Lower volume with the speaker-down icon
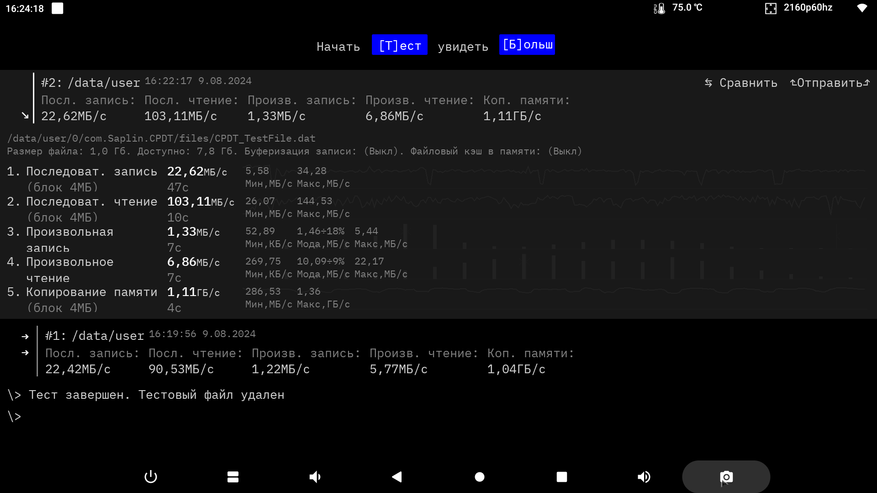 315,477
